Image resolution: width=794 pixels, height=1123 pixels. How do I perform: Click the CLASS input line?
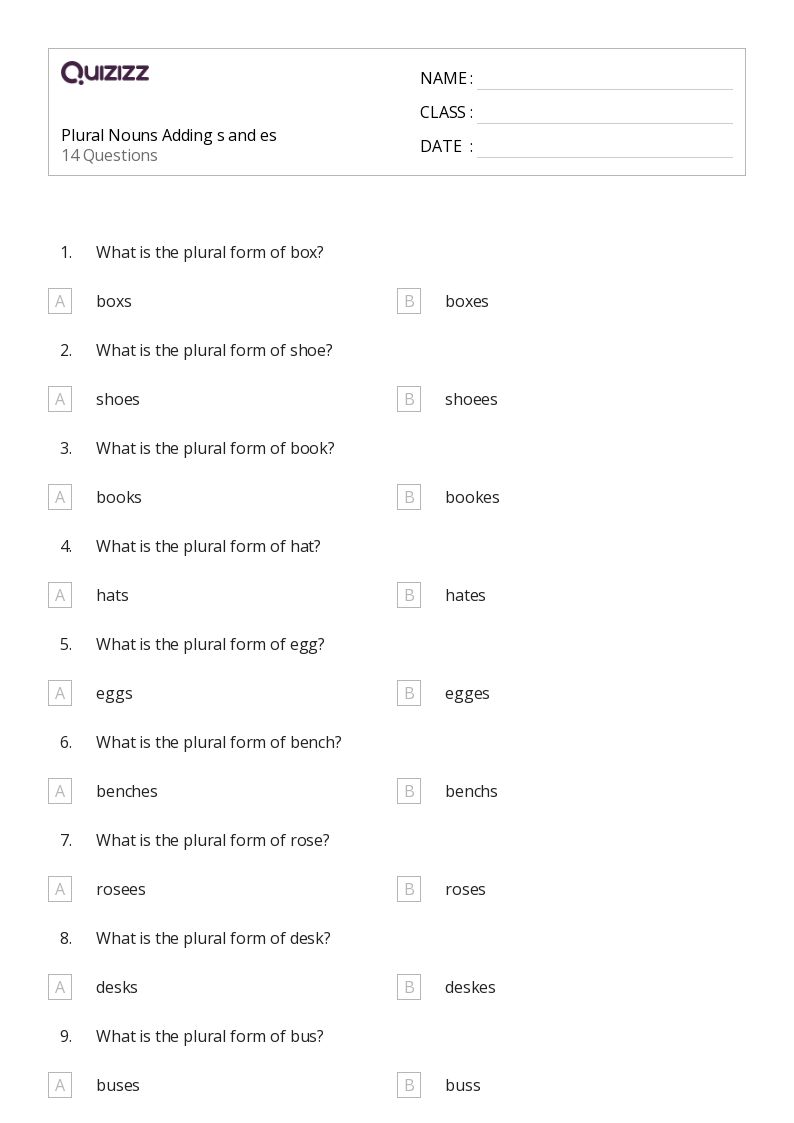(605, 113)
